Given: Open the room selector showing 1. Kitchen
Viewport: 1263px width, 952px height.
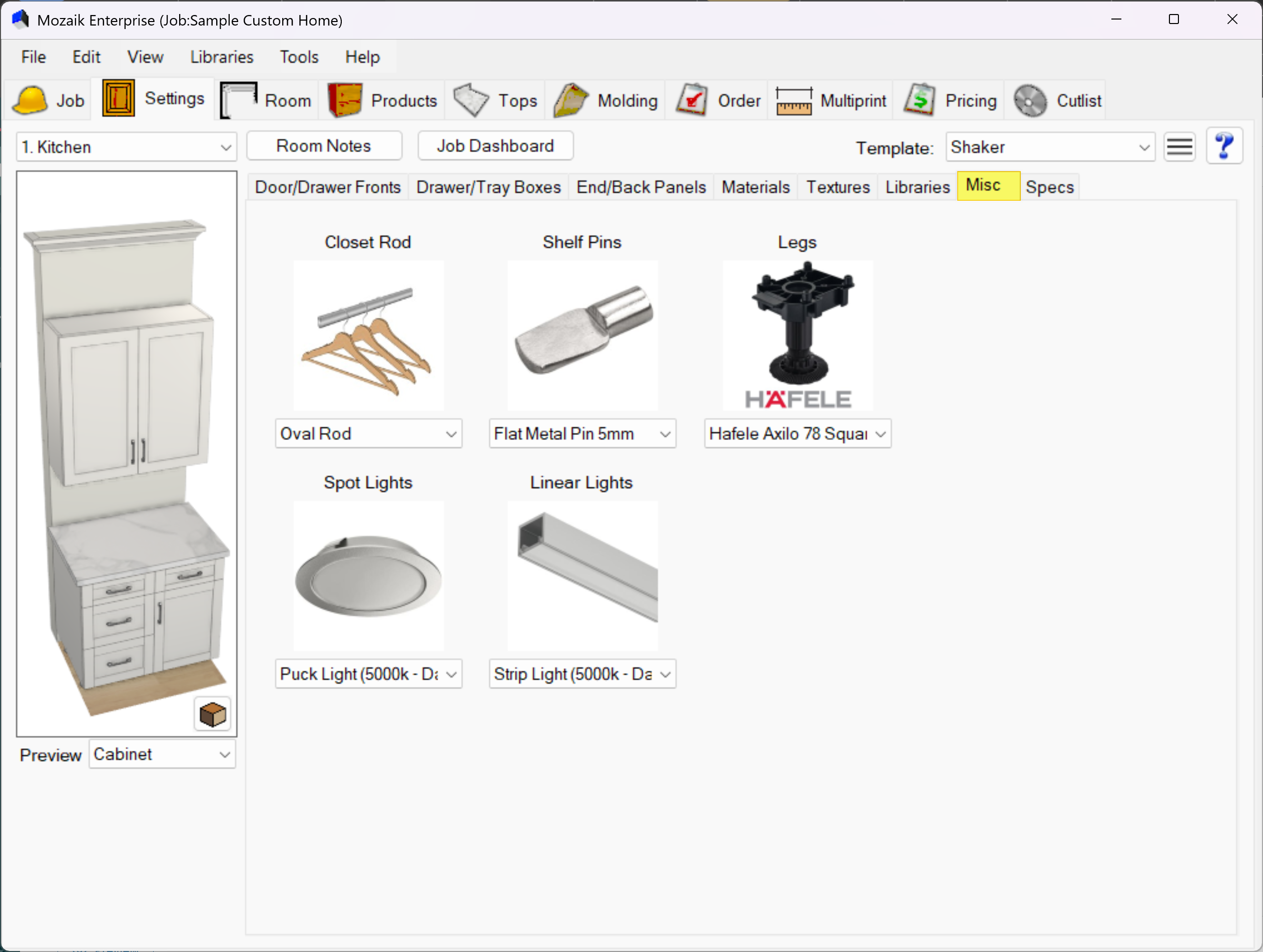Looking at the screenshot, I should click(126, 147).
